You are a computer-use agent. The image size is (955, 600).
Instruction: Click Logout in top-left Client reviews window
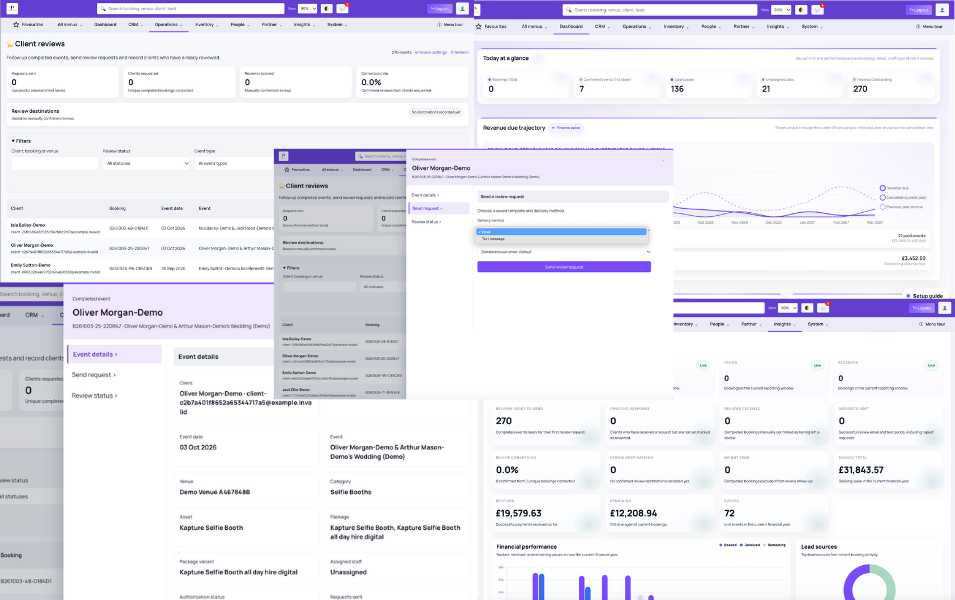pos(440,9)
